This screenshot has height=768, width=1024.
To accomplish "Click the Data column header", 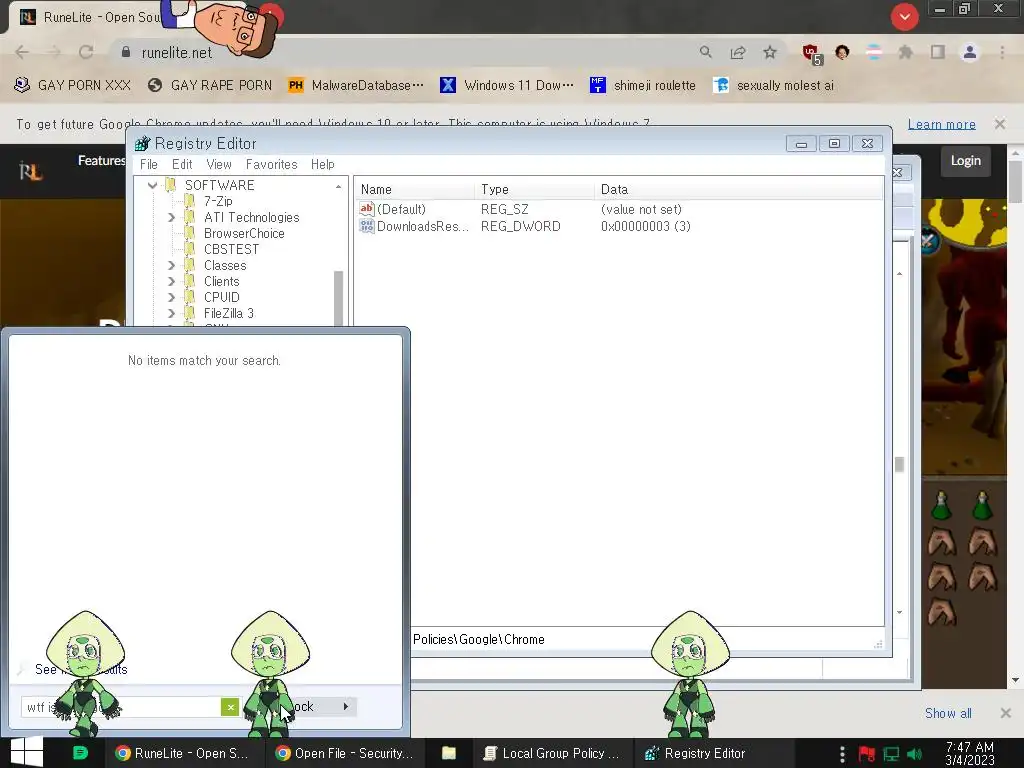I will pyautogui.click(x=738, y=189).
